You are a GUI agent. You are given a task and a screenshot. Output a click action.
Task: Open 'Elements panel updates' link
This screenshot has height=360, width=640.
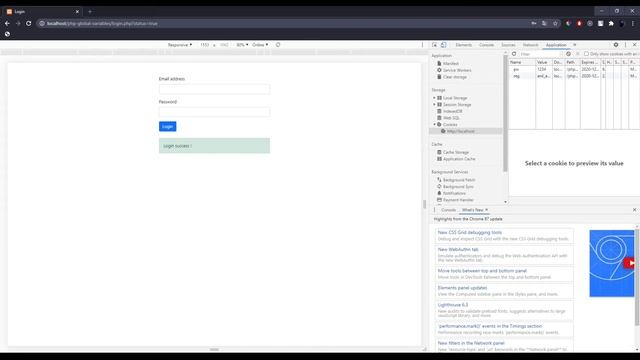pyautogui.click(x=462, y=288)
